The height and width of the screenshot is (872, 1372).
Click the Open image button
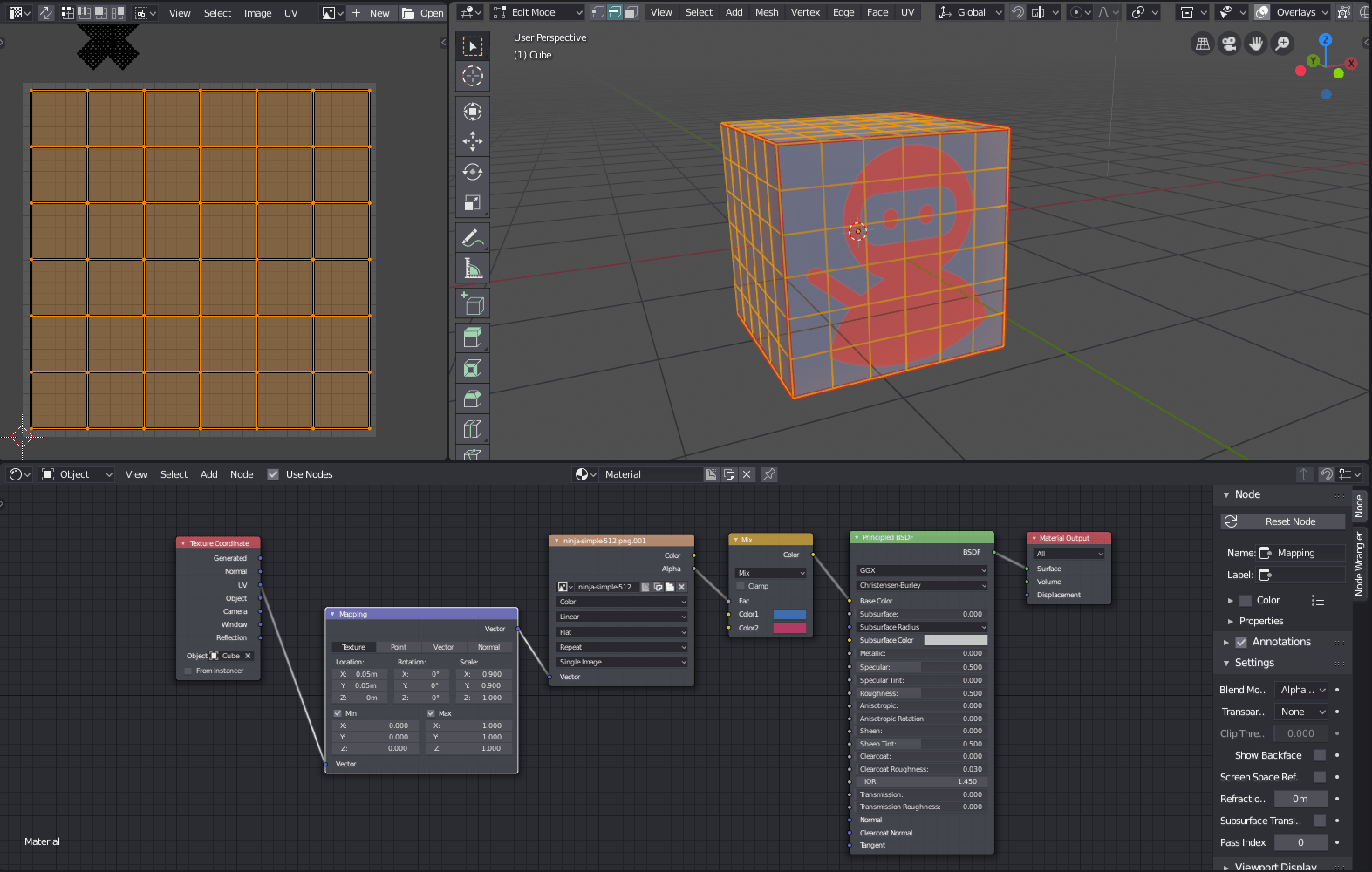coord(423,13)
